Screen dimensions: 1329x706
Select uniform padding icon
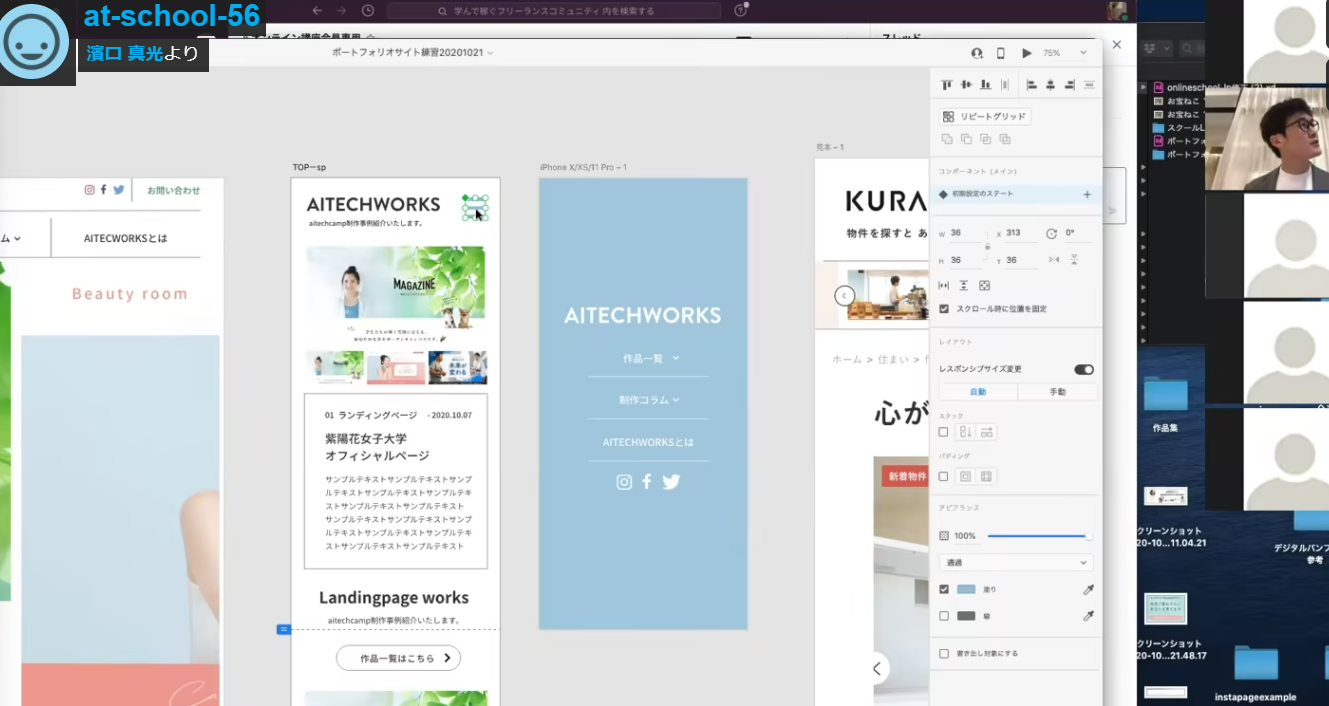[966, 476]
